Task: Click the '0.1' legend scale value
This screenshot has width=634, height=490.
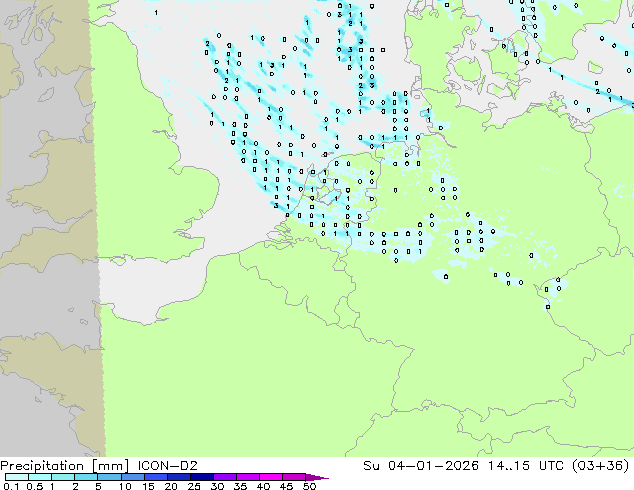Action: pyautogui.click(x=11, y=486)
